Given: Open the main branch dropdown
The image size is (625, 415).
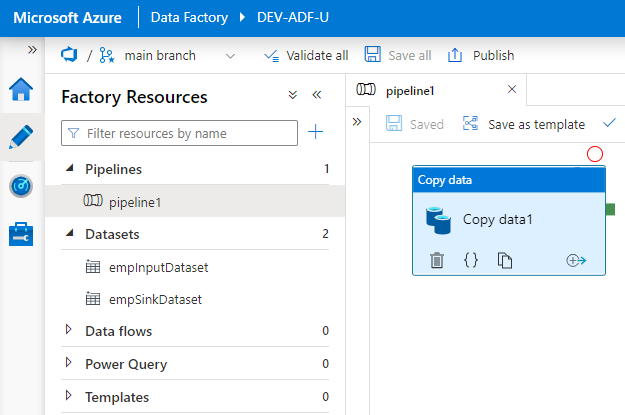Looking at the screenshot, I should tap(230, 56).
